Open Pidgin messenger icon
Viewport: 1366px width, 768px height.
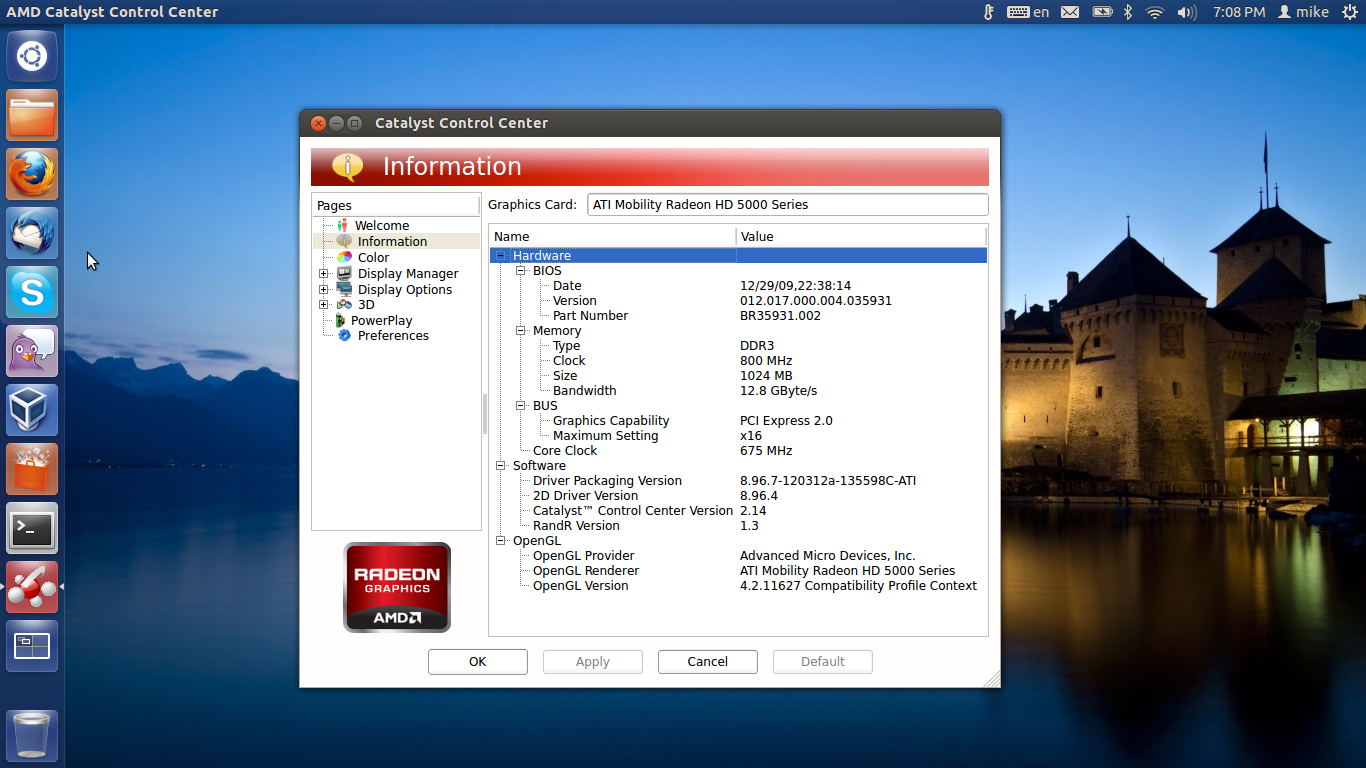click(x=32, y=351)
